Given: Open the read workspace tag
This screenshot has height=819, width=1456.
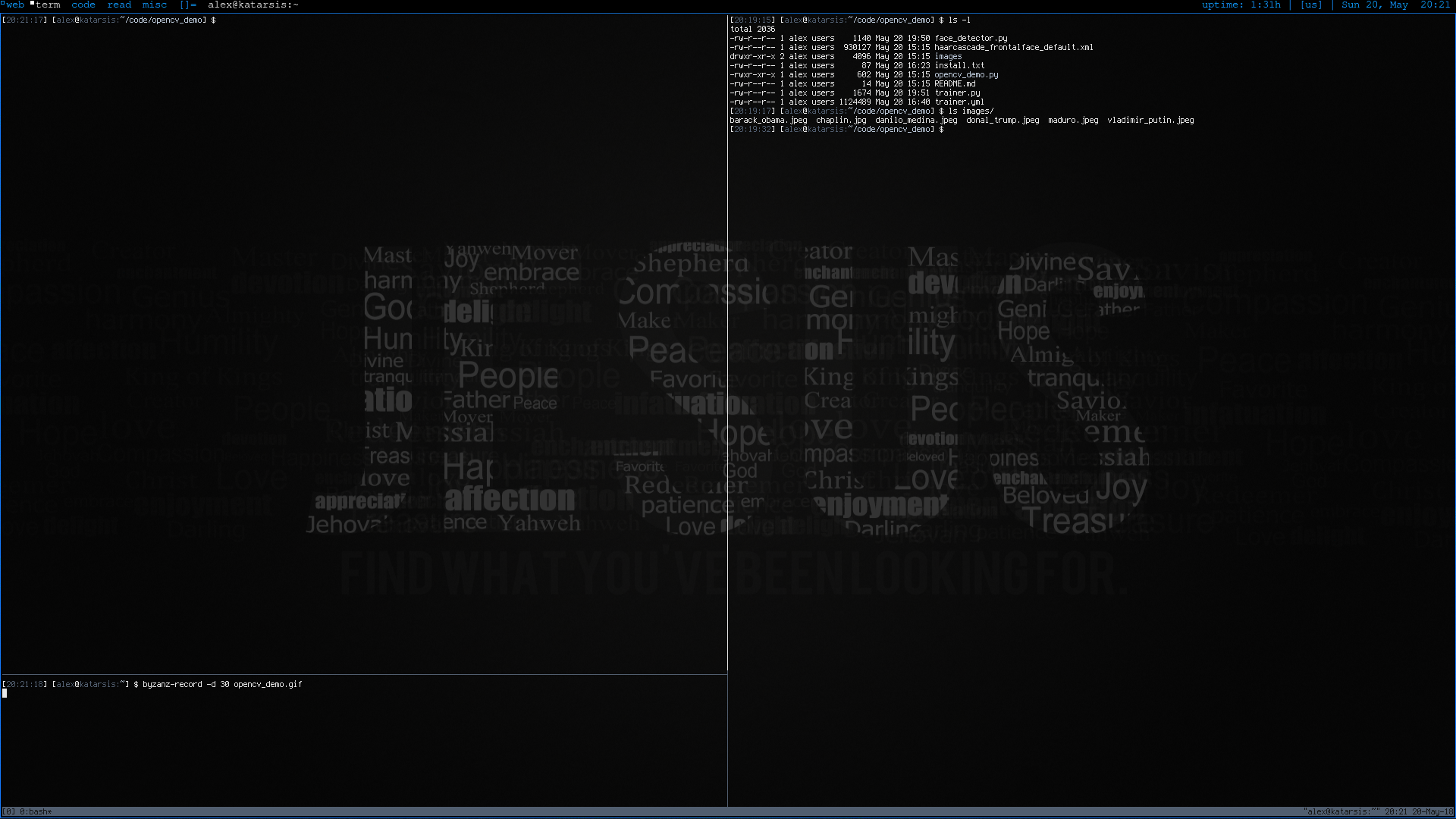Looking at the screenshot, I should pyautogui.click(x=119, y=5).
